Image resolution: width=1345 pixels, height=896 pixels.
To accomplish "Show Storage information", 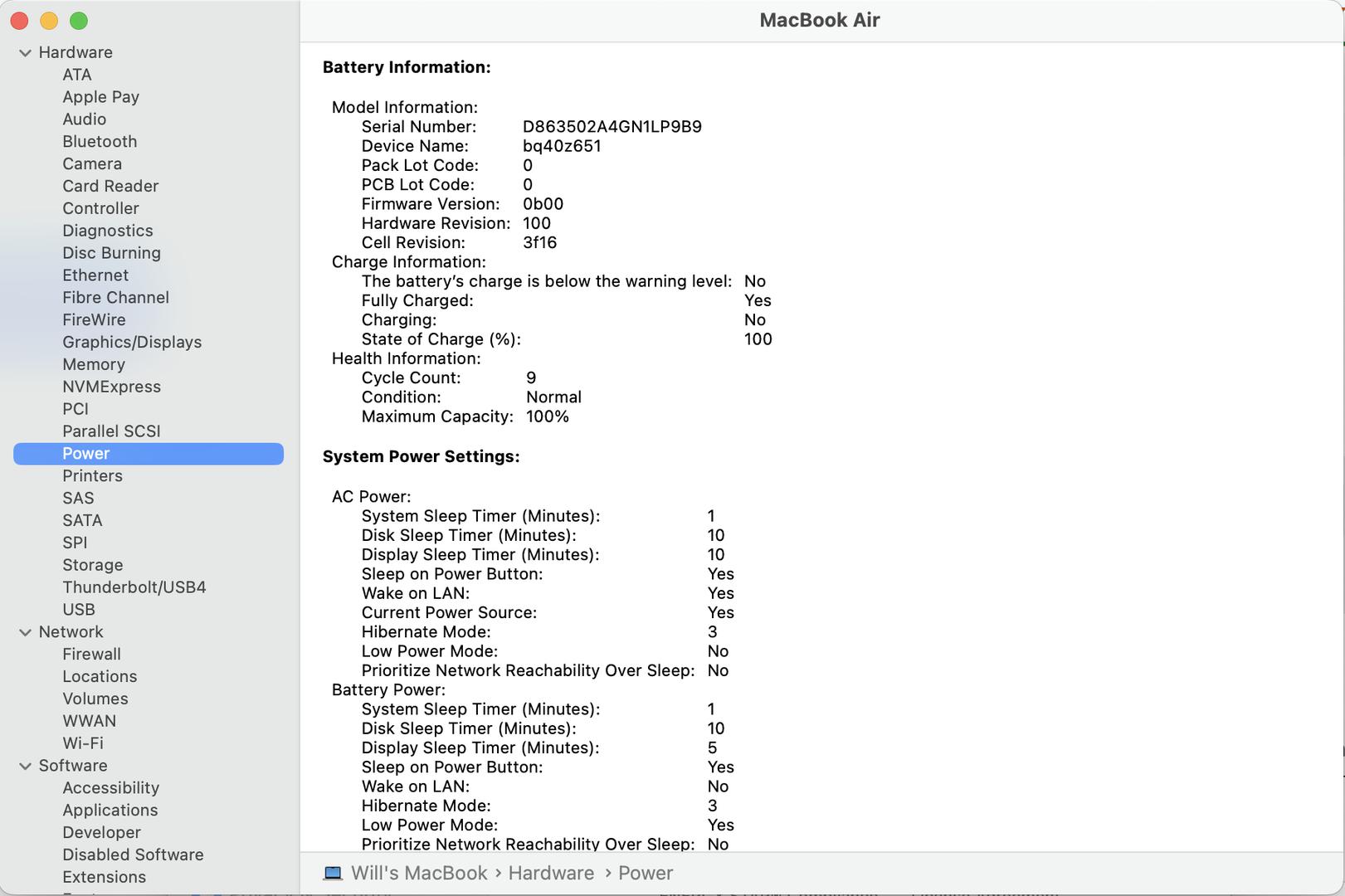I will coord(92,565).
